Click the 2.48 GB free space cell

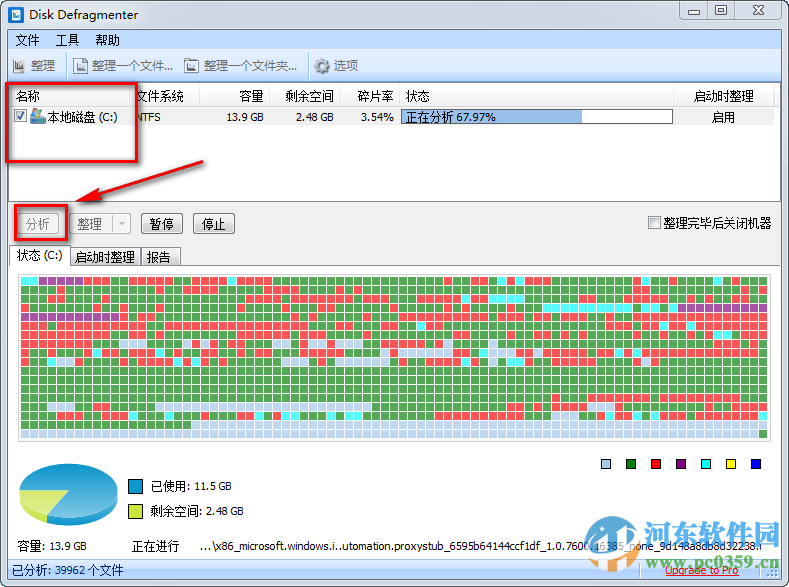pos(314,117)
